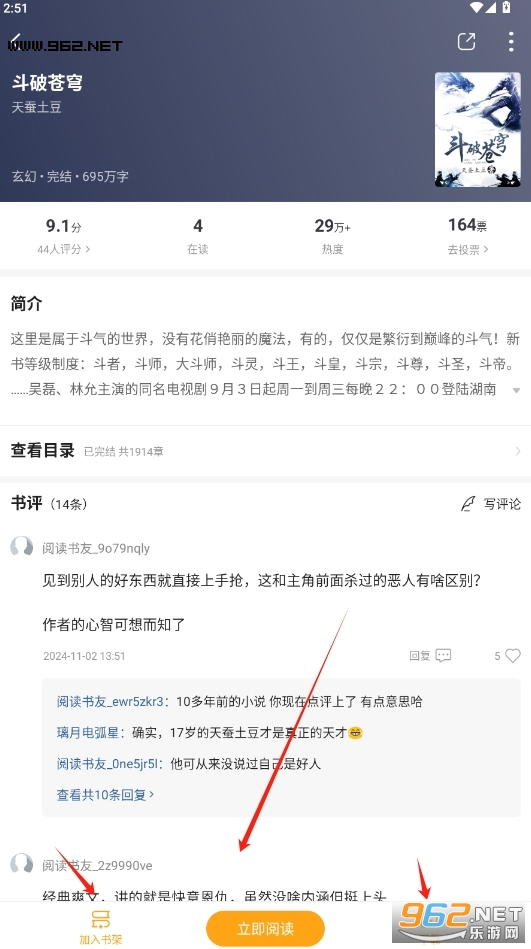Tap the add to bookshelf icon
The width and height of the screenshot is (531, 949).
click(101, 921)
